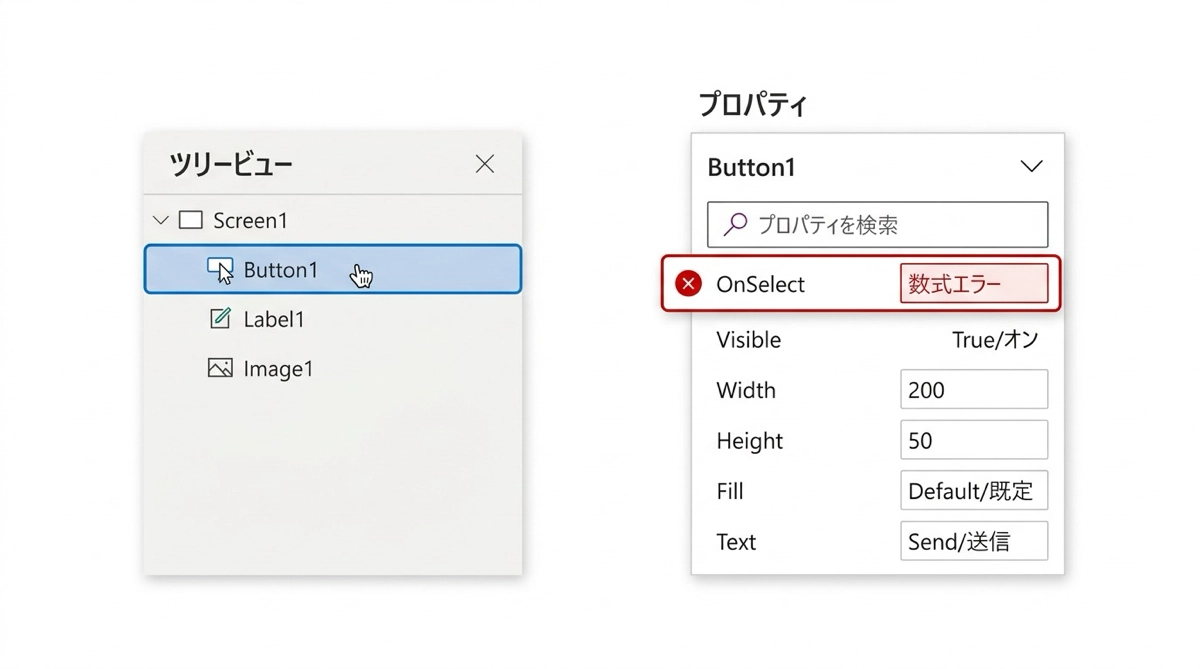Click the プロパティを検索 search field
1200x669 pixels.
coord(890,225)
